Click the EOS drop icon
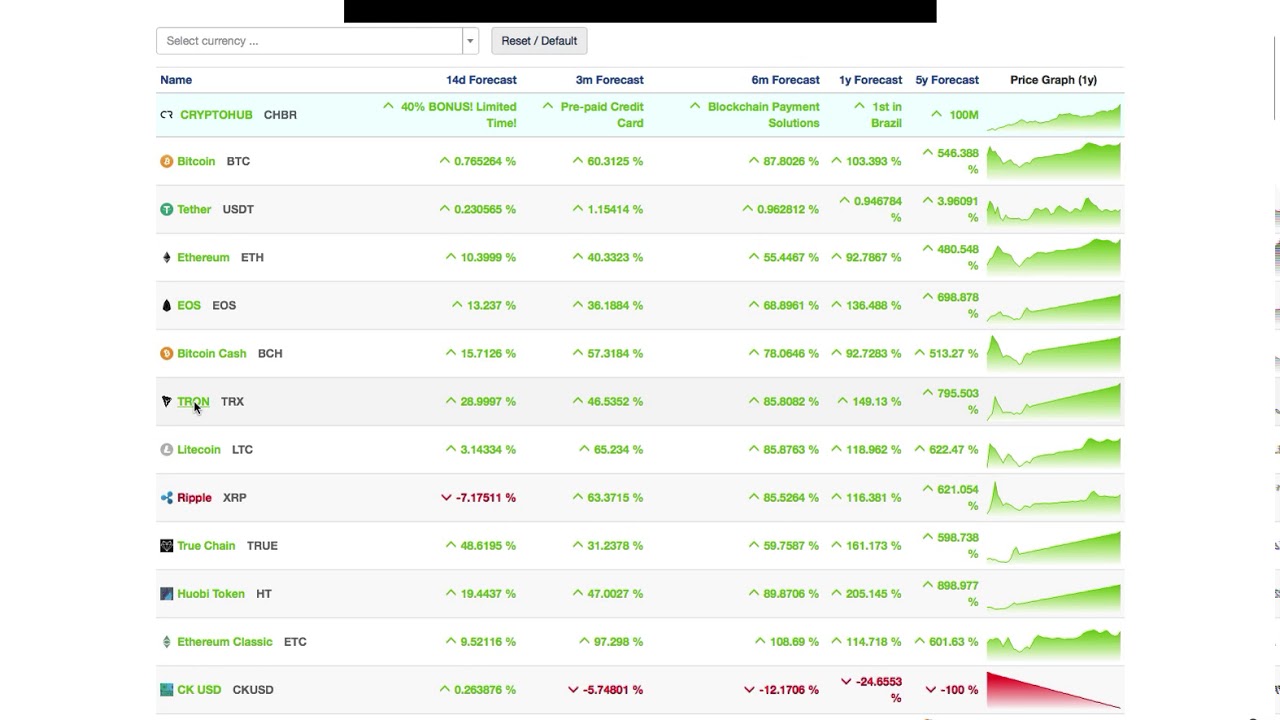This screenshot has height=720, width=1280. (166, 305)
